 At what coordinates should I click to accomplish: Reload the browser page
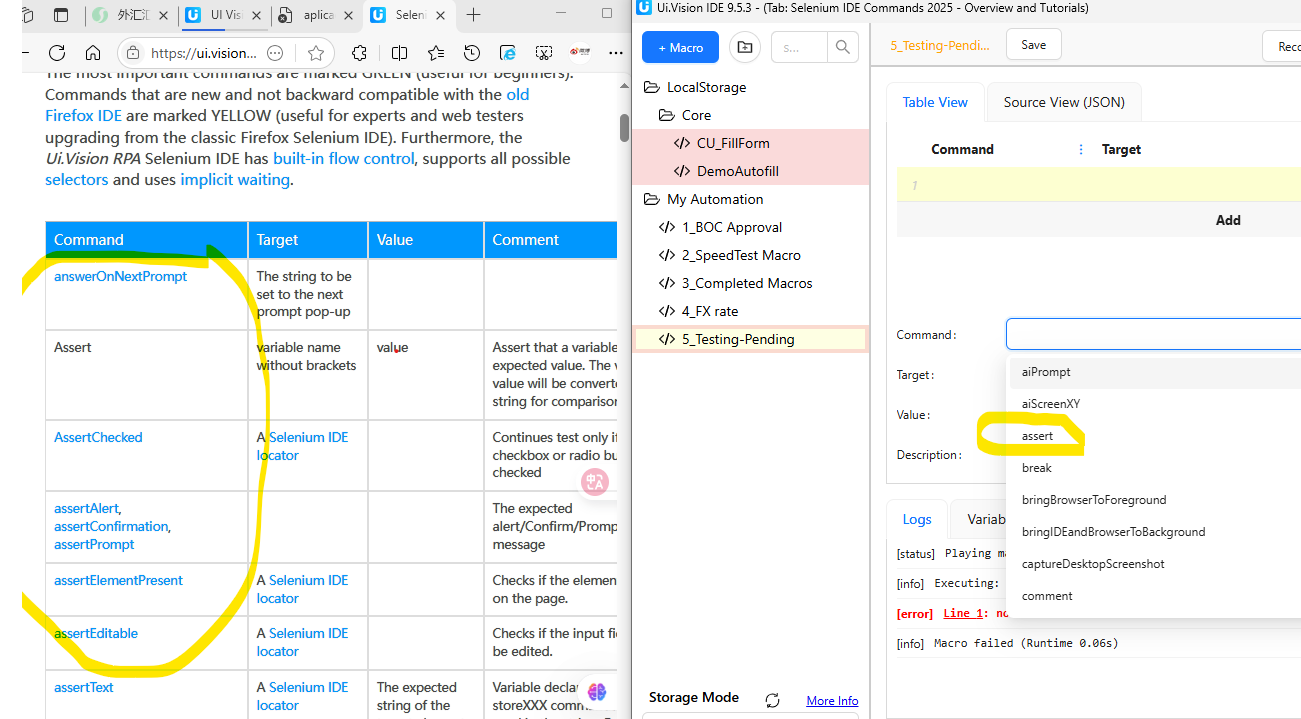tap(57, 53)
